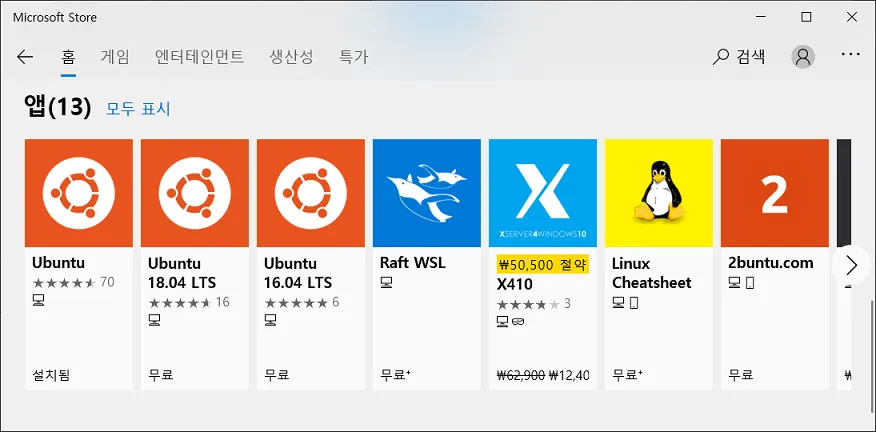Go back with the arrow icon
This screenshot has height=432, width=876.
pos(25,56)
